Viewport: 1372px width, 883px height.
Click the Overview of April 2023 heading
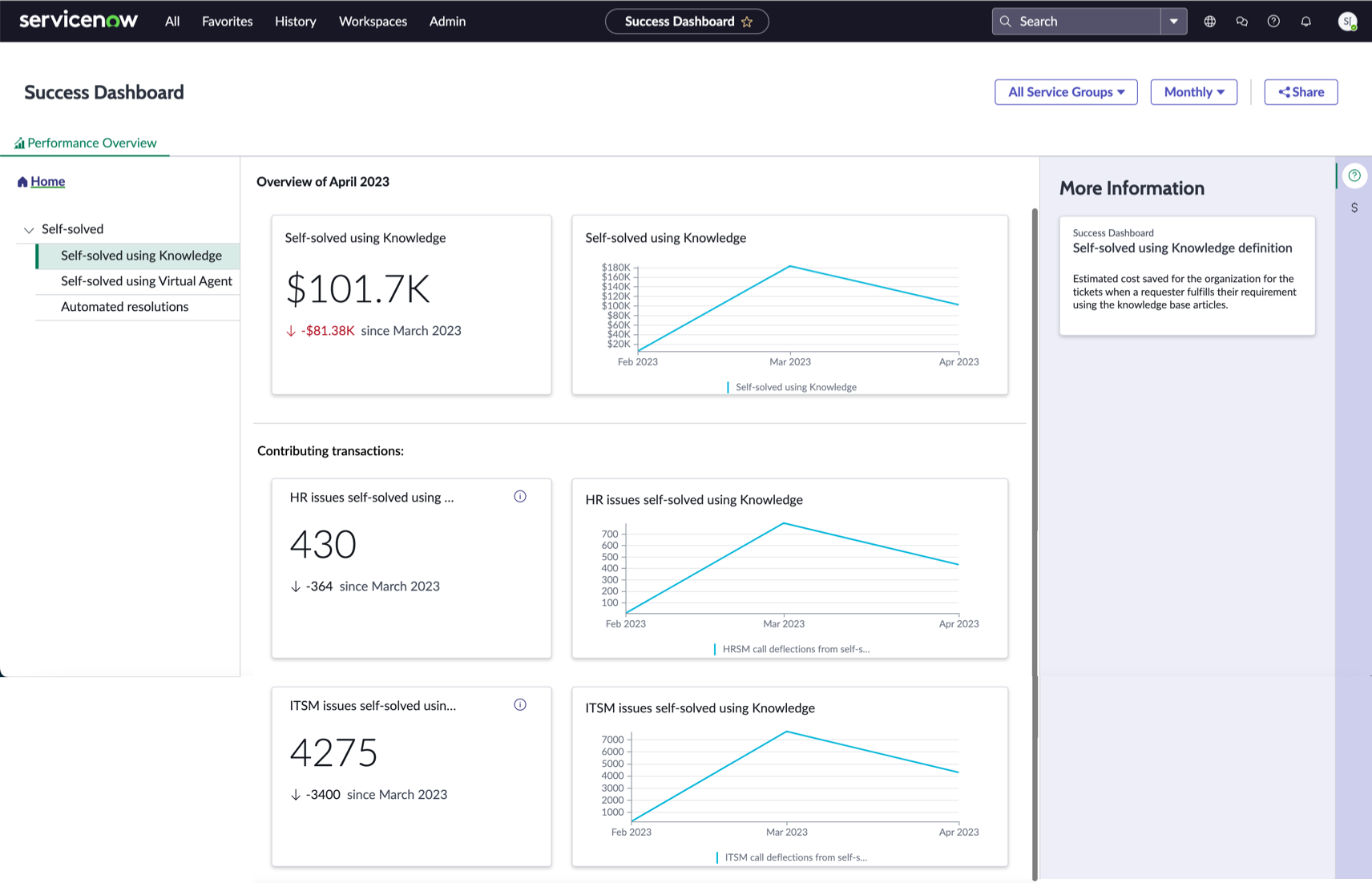click(323, 182)
